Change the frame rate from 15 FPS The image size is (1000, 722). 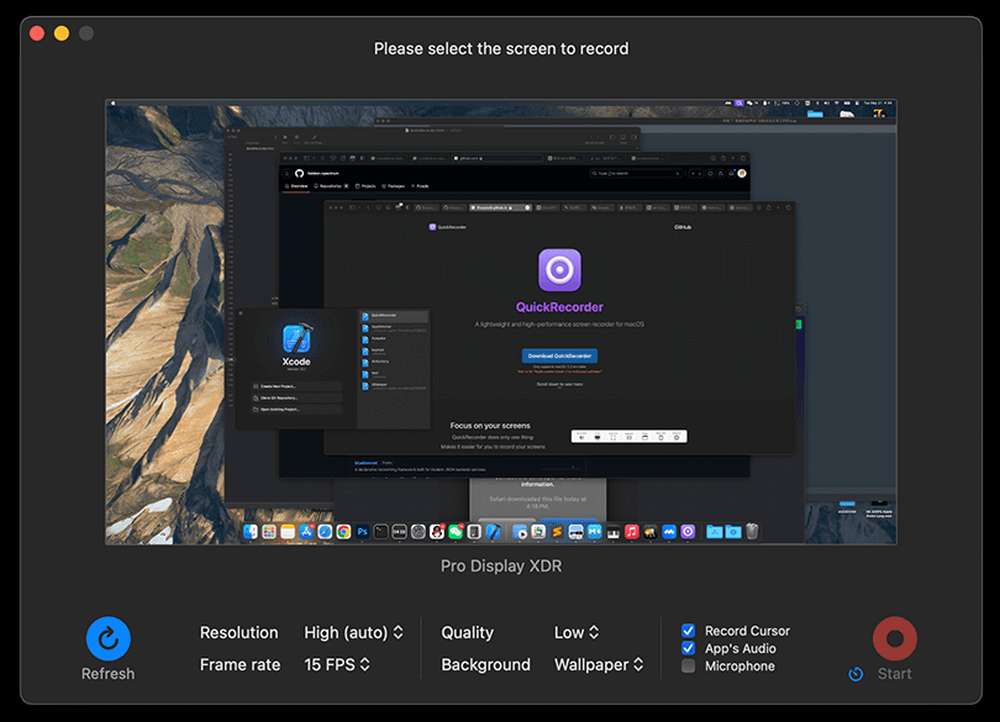(x=337, y=665)
